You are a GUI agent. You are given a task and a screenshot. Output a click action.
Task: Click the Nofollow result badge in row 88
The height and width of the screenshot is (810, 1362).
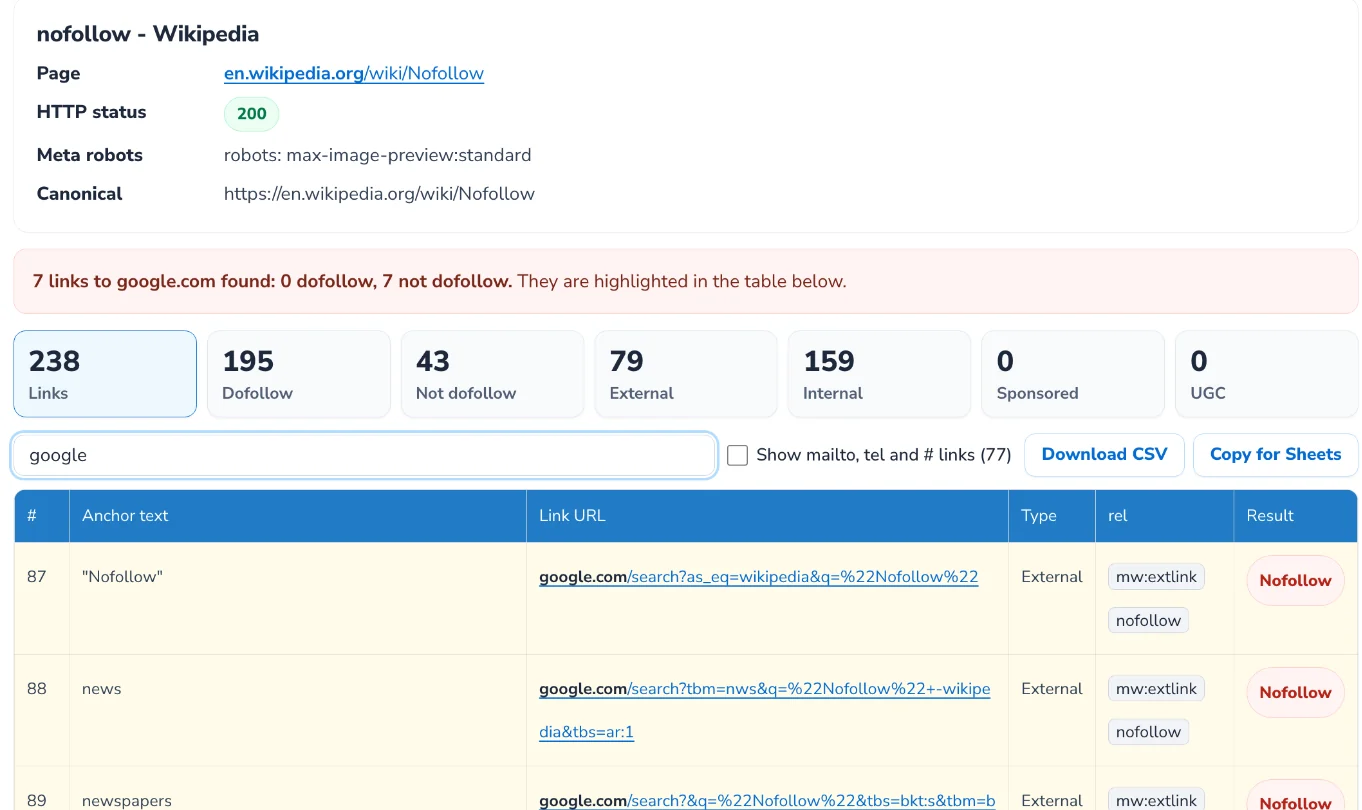[1295, 693]
